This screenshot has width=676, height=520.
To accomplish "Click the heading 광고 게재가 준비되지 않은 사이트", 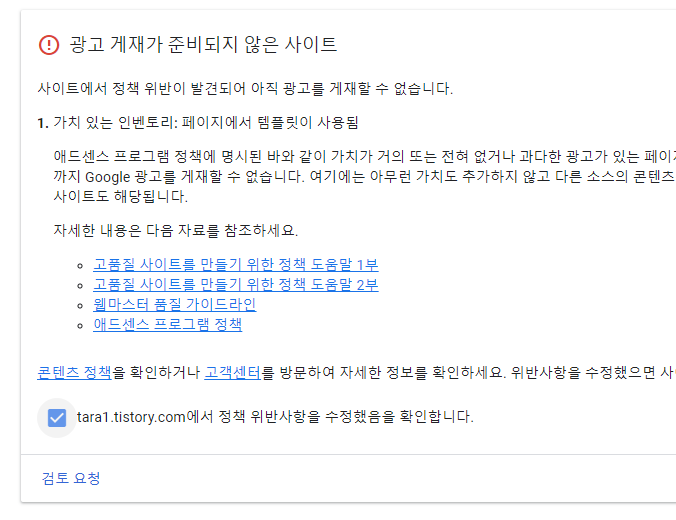I will tap(203, 45).
